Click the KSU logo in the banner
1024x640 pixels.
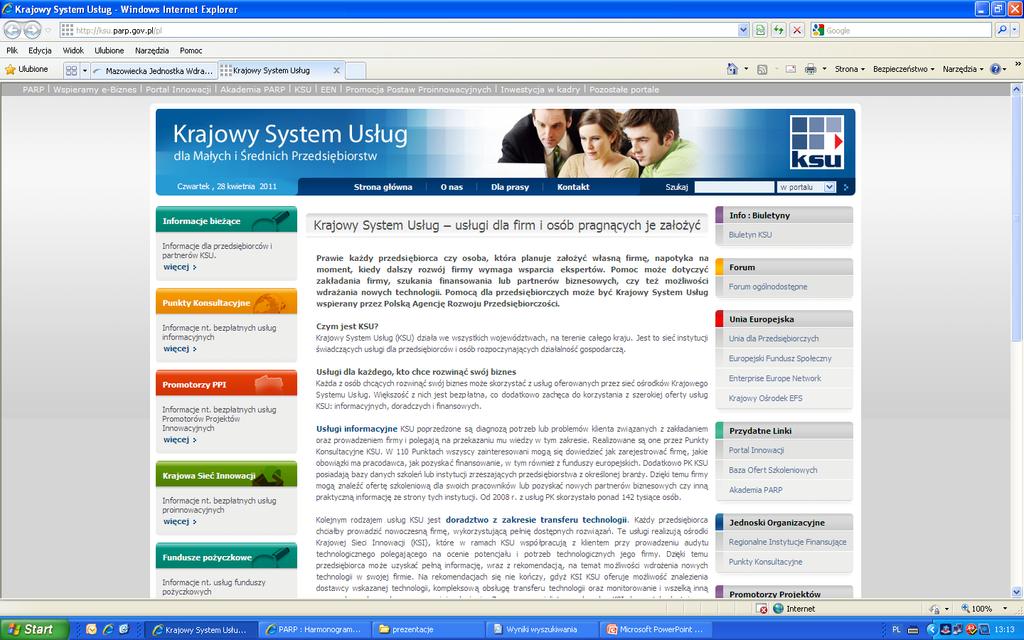pyautogui.click(x=816, y=142)
